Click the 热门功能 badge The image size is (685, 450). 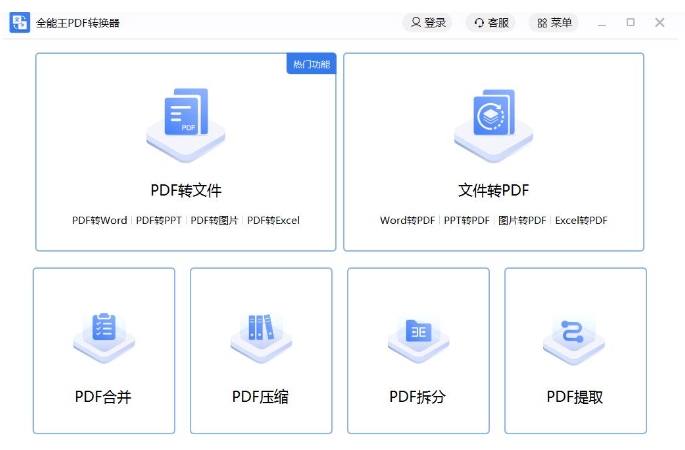point(311,64)
